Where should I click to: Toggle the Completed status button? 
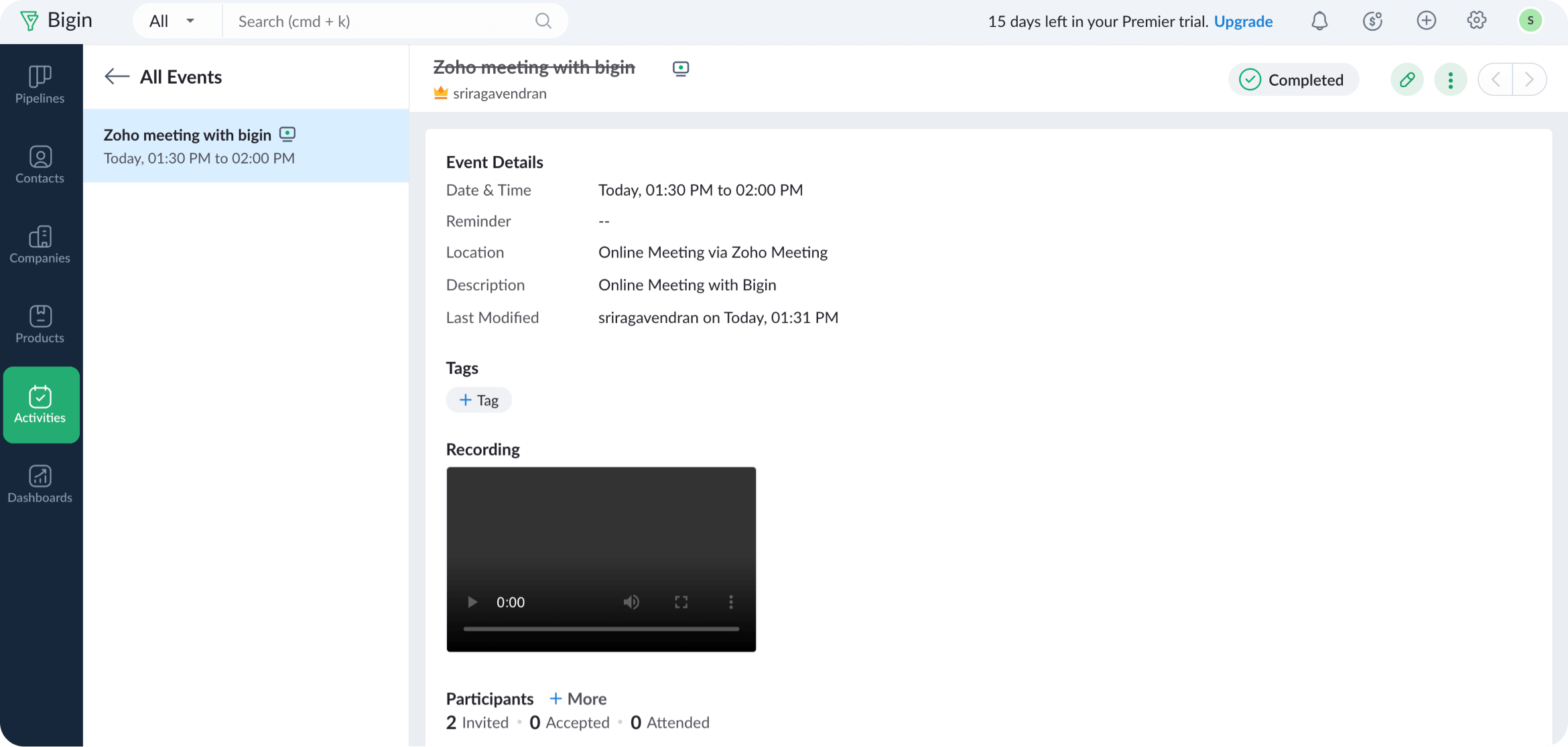point(1293,80)
